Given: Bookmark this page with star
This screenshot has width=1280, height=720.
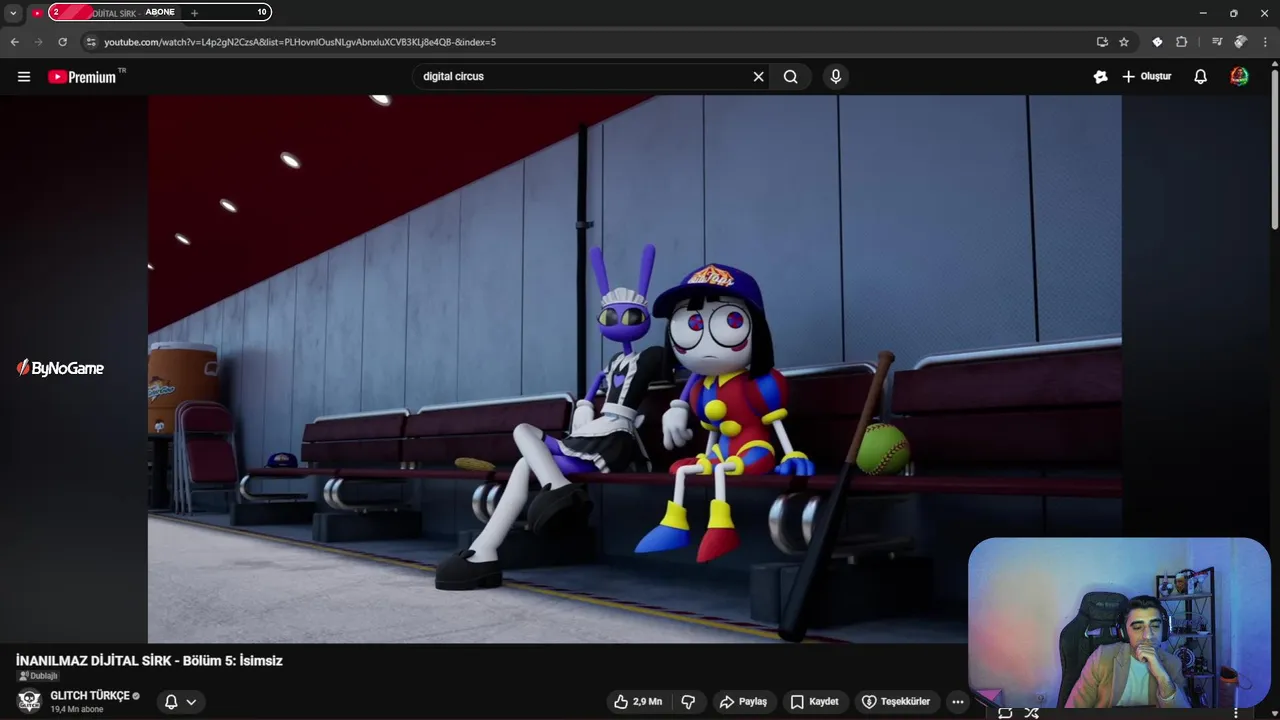Looking at the screenshot, I should pyautogui.click(x=1124, y=42).
